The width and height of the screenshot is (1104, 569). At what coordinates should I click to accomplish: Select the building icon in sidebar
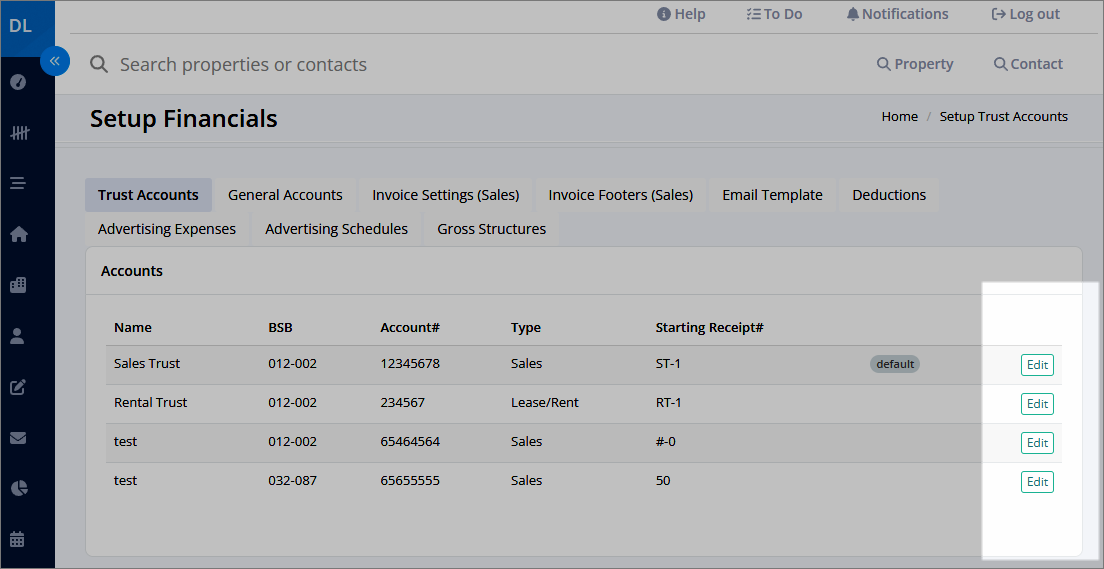[18, 285]
